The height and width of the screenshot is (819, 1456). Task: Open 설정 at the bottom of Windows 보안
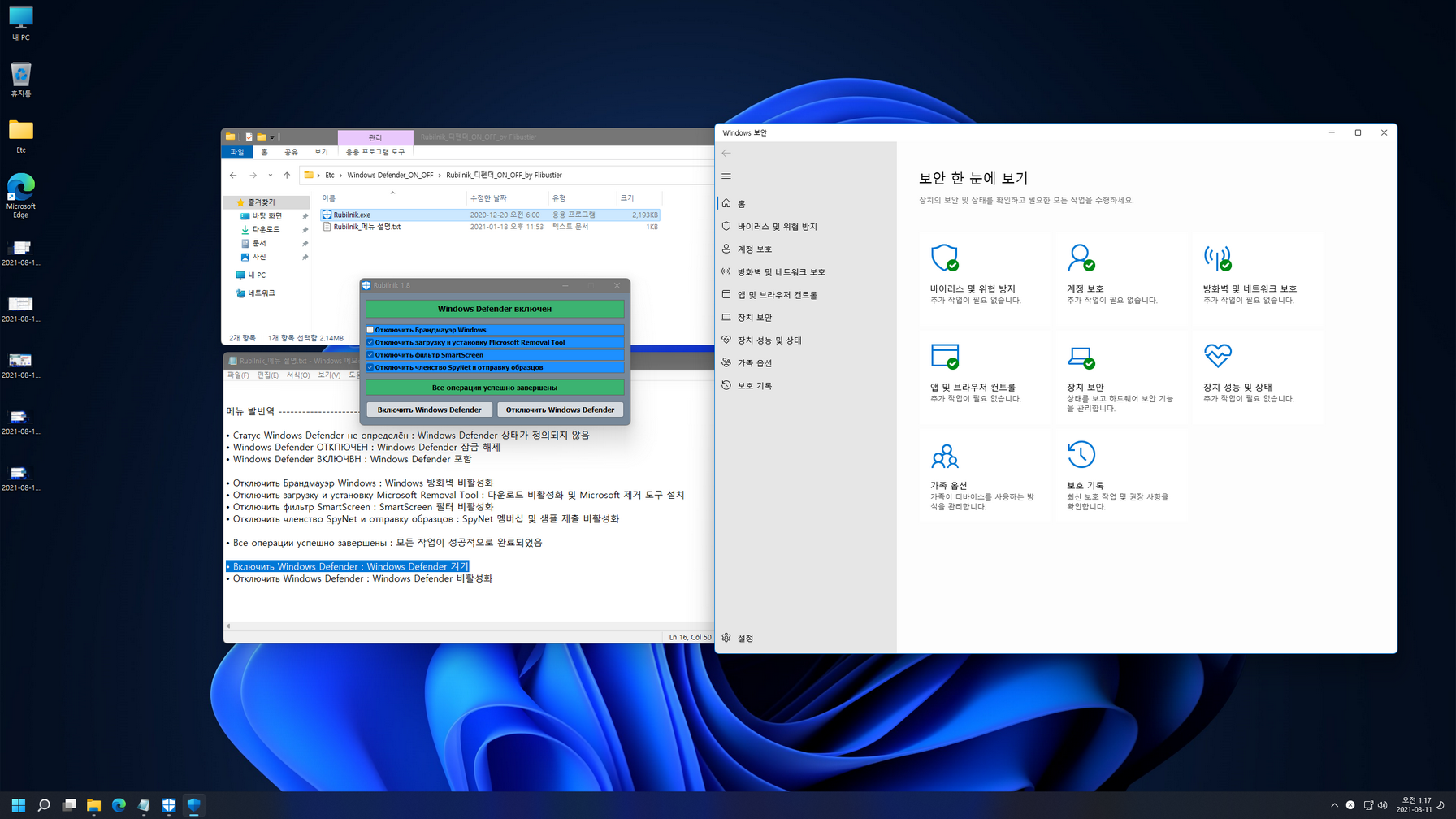click(x=805, y=638)
